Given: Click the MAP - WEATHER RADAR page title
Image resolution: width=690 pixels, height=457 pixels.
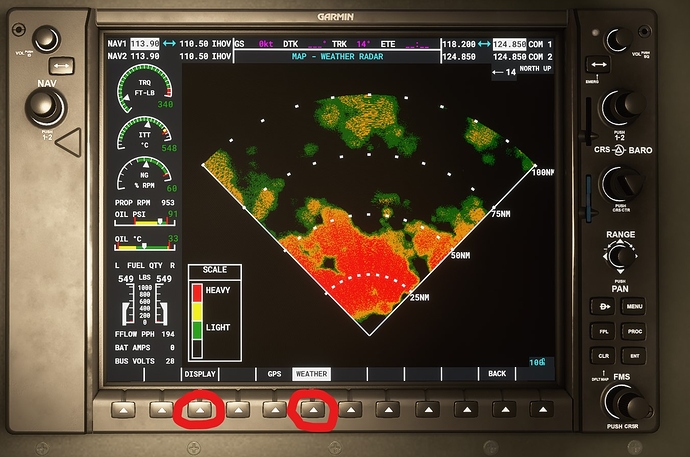Looking at the screenshot, I should [337, 56].
